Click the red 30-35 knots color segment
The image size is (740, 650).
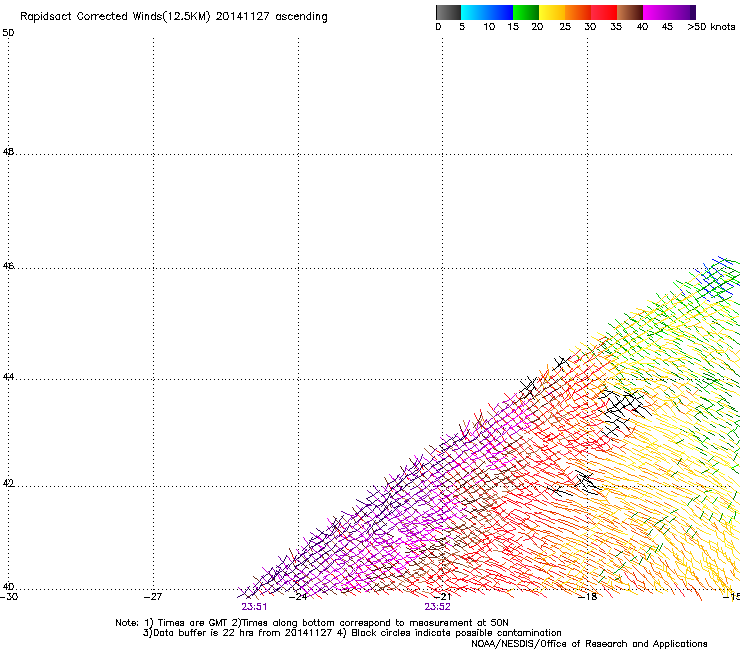tap(604, 12)
